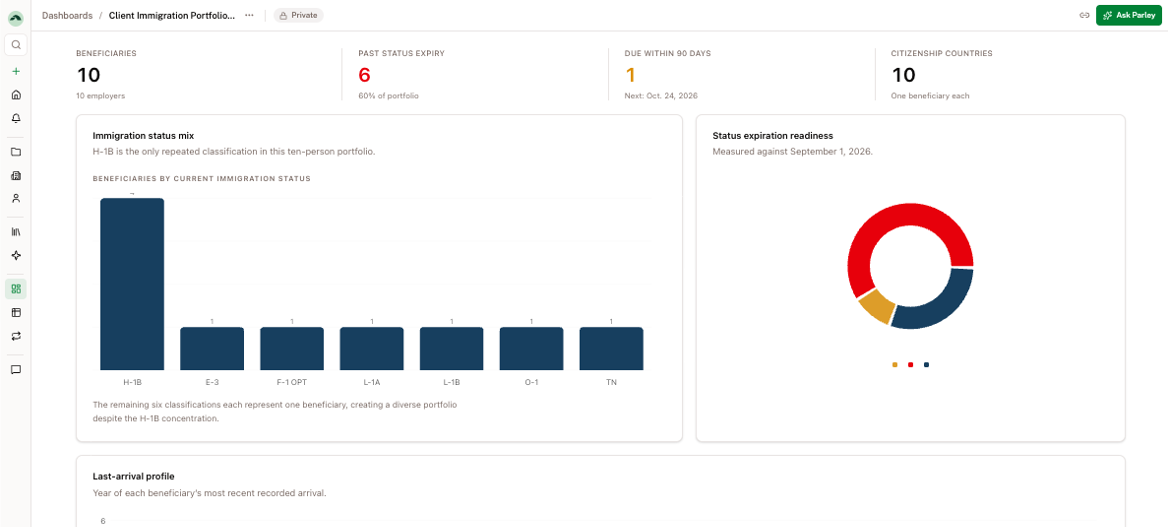Open the table layout icon in sidebar
Viewport: 1168px width, 527px height.
click(16, 312)
